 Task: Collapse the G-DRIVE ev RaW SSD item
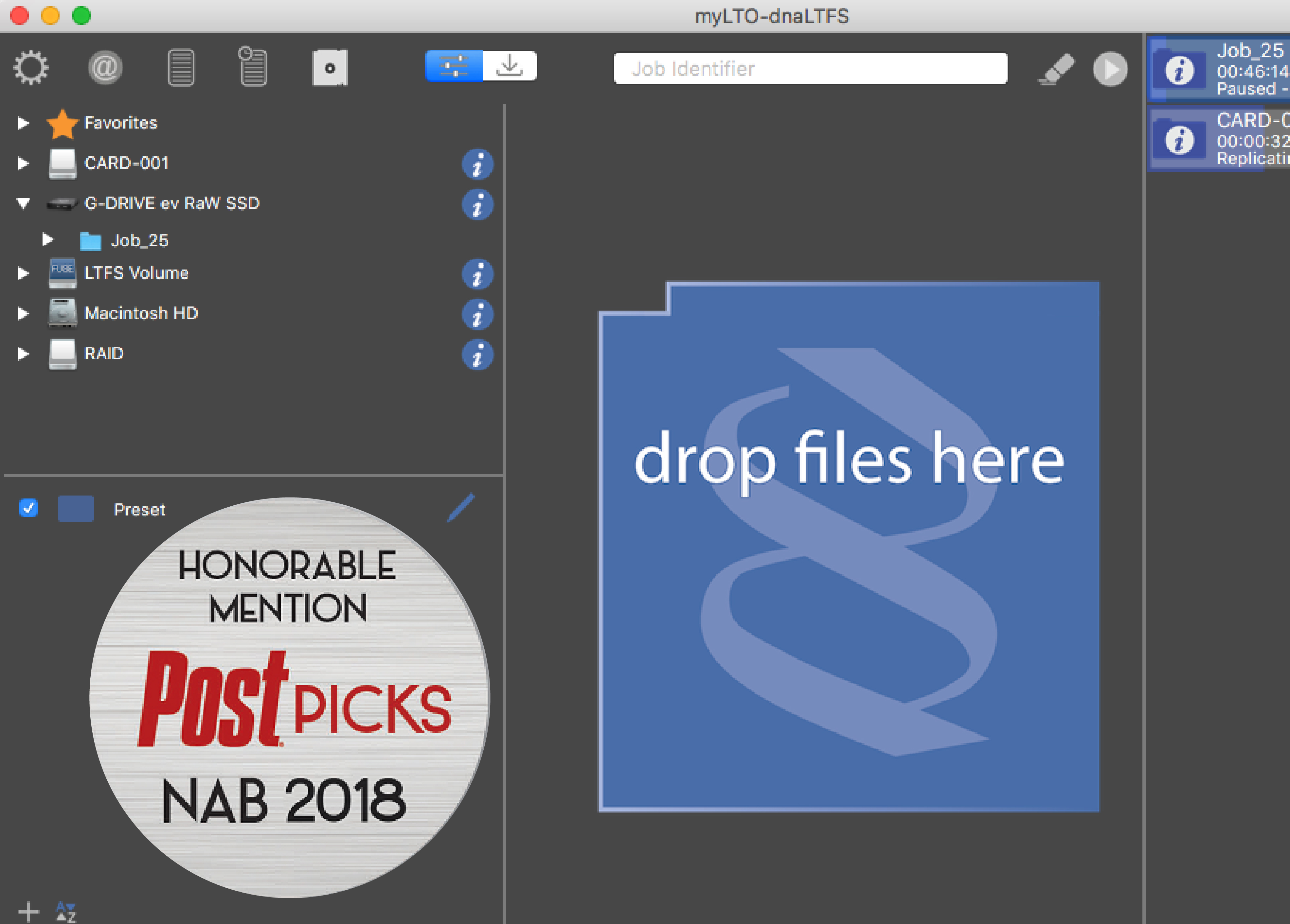pyautogui.click(x=23, y=203)
